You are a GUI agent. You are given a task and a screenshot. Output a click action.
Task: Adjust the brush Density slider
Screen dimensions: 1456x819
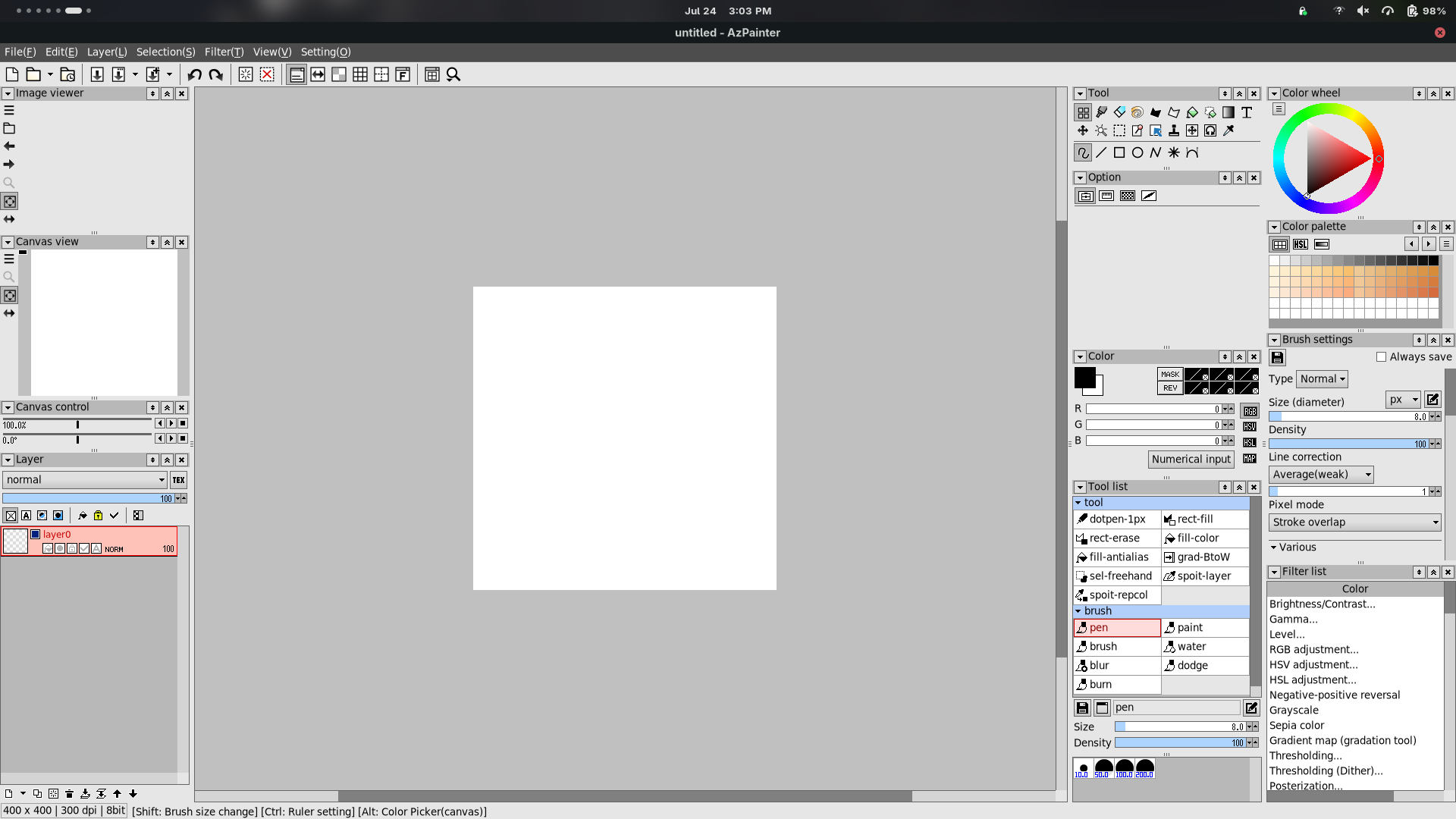1349,444
